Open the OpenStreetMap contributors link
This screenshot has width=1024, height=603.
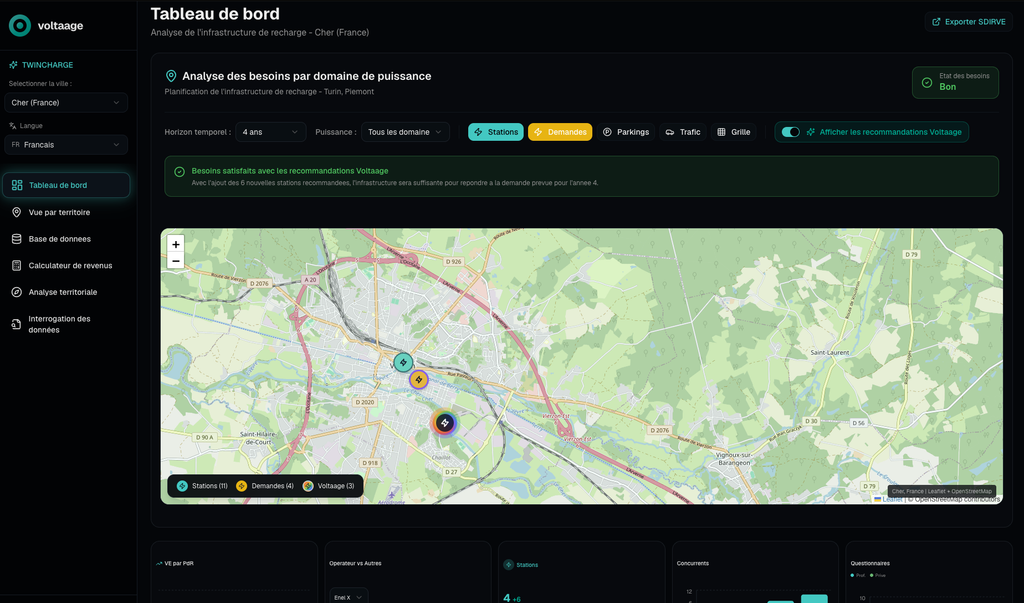point(957,500)
